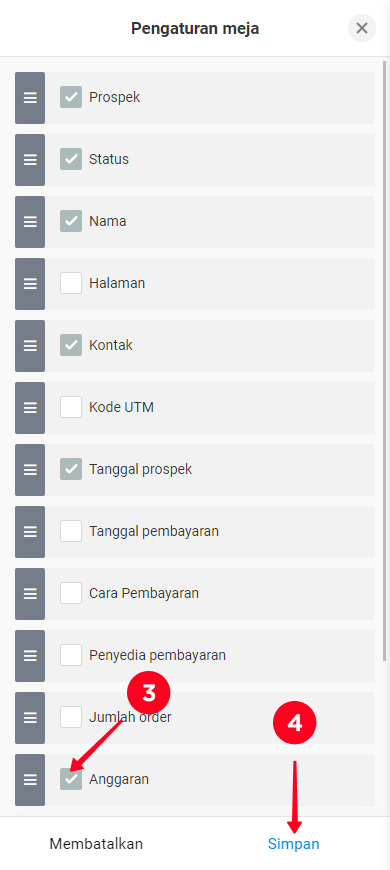Enable the Tanggal pembayaran checkbox
The height and width of the screenshot is (870, 390).
pyautogui.click(x=71, y=531)
